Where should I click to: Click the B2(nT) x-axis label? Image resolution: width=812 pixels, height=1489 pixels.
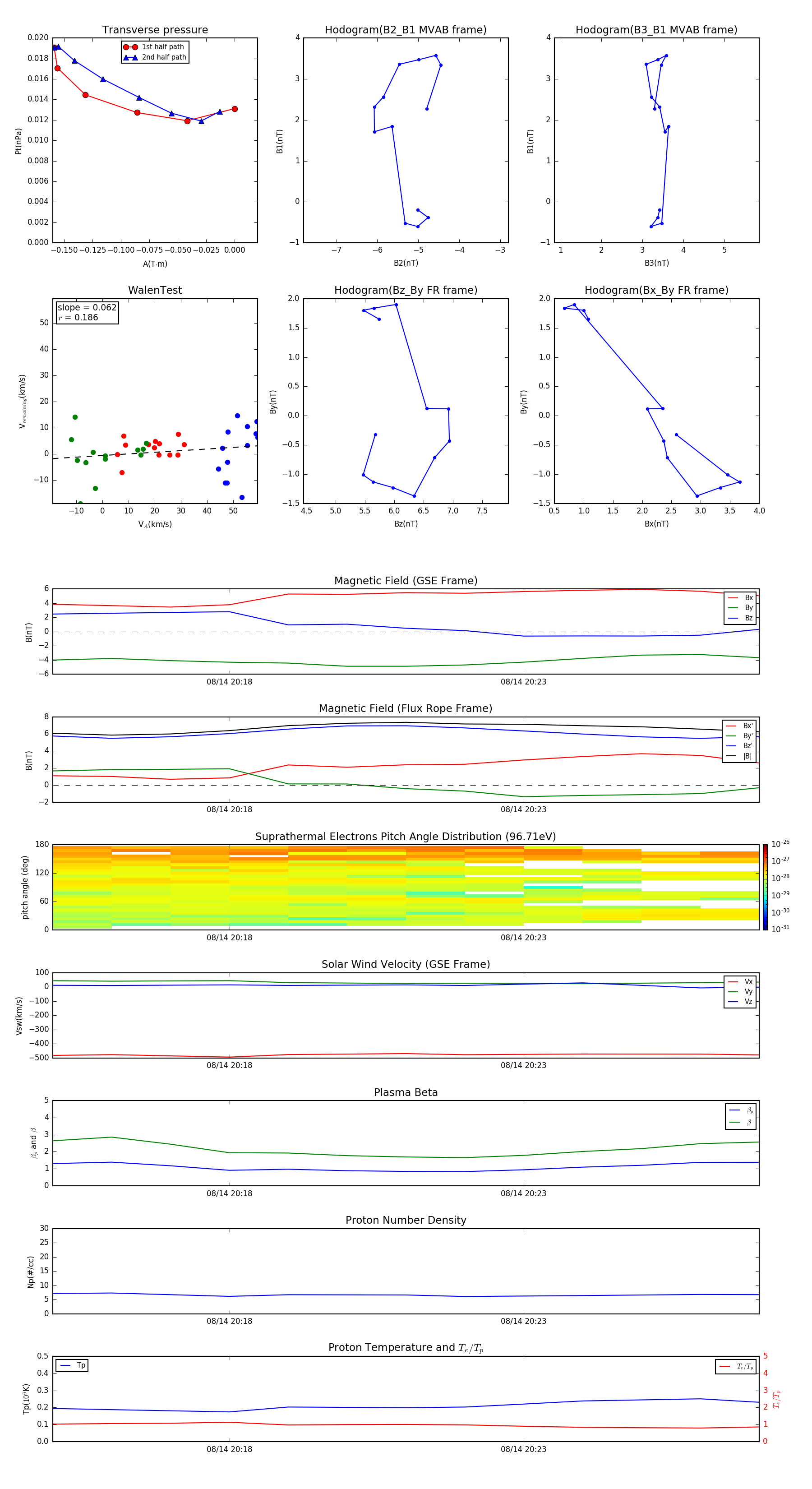[x=406, y=263]
